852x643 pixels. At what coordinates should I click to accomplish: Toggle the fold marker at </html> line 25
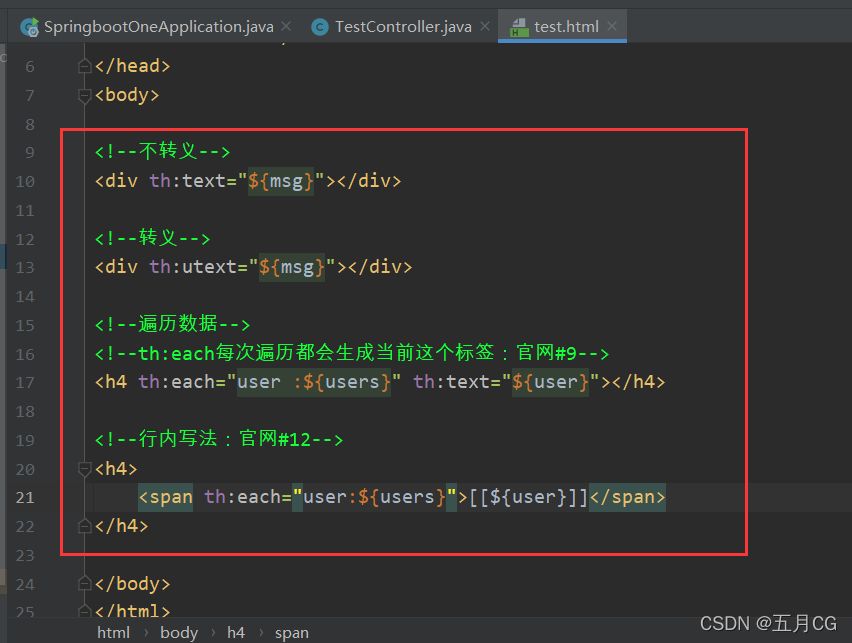point(84,611)
